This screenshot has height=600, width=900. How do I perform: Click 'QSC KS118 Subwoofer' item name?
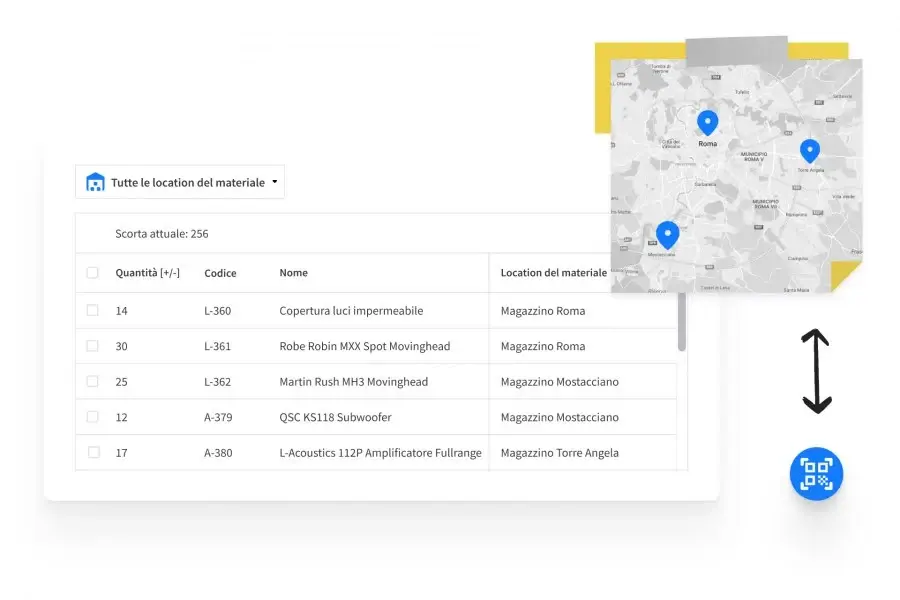click(335, 417)
